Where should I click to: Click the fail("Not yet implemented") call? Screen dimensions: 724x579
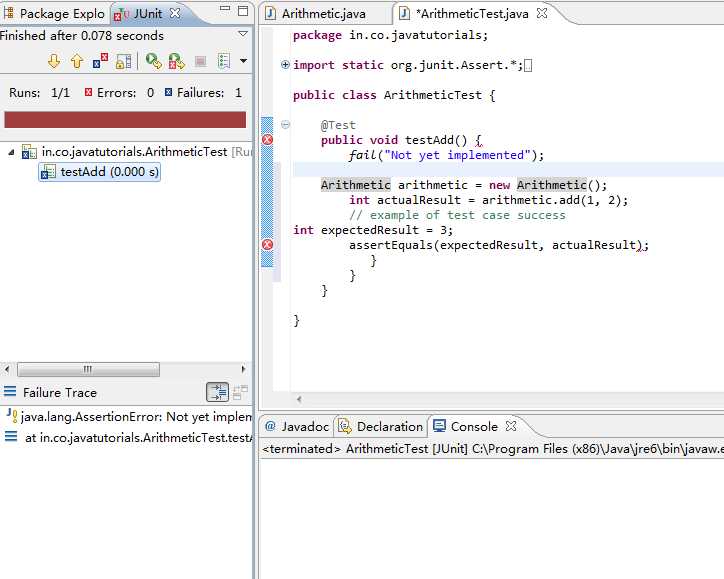[x=446, y=155]
